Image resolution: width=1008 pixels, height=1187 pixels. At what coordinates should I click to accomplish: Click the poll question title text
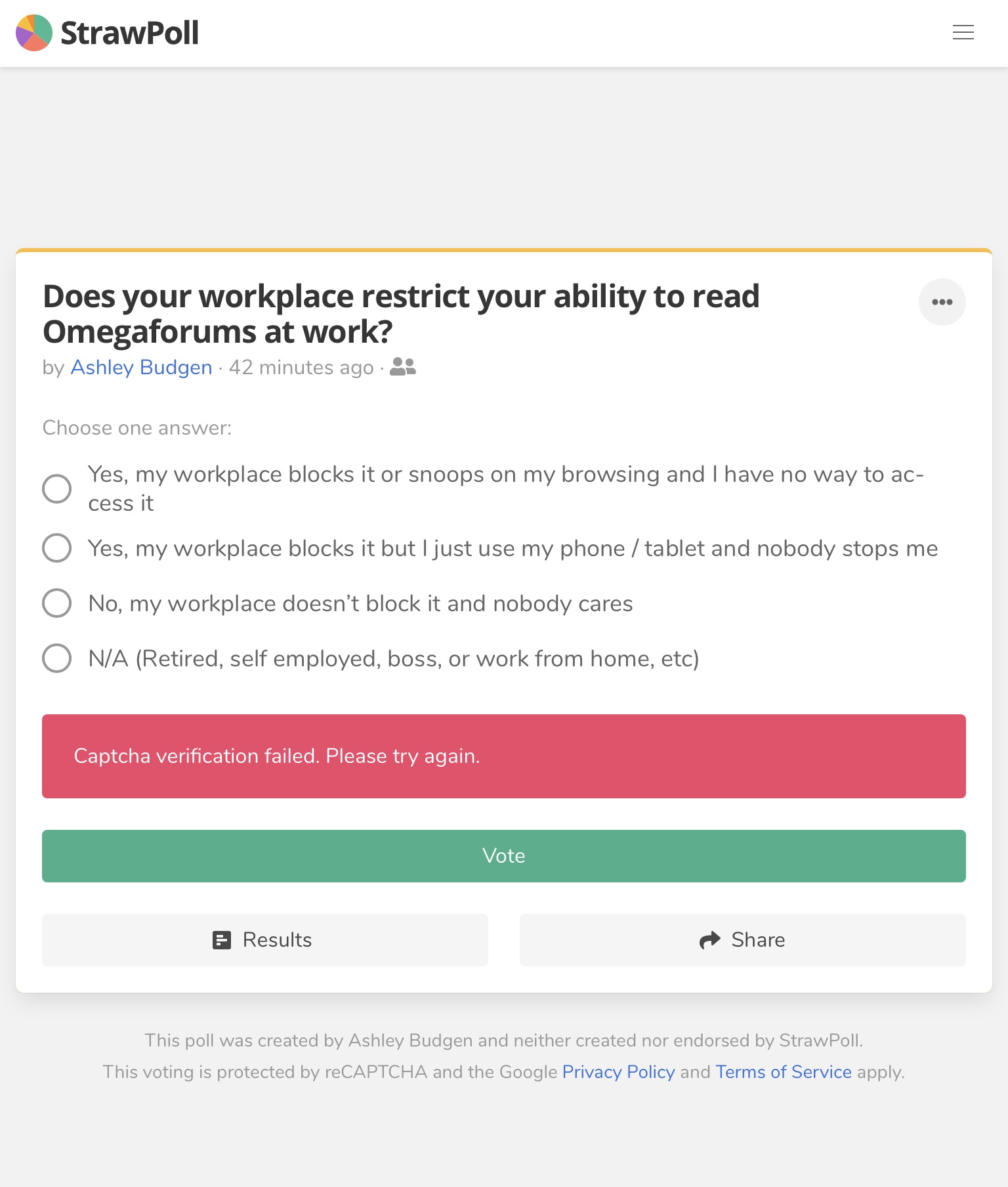click(x=401, y=314)
